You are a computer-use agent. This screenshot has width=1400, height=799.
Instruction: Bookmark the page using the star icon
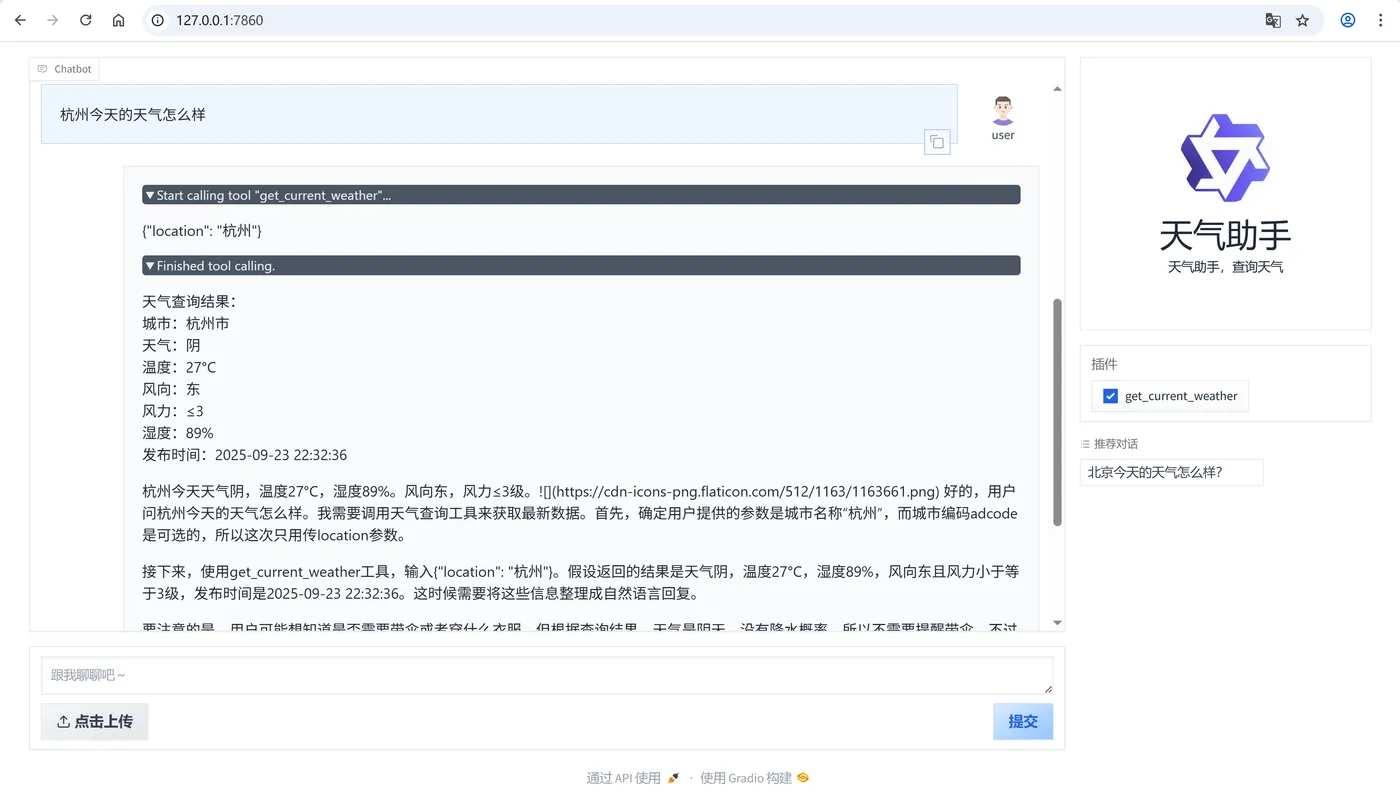tap(1301, 20)
